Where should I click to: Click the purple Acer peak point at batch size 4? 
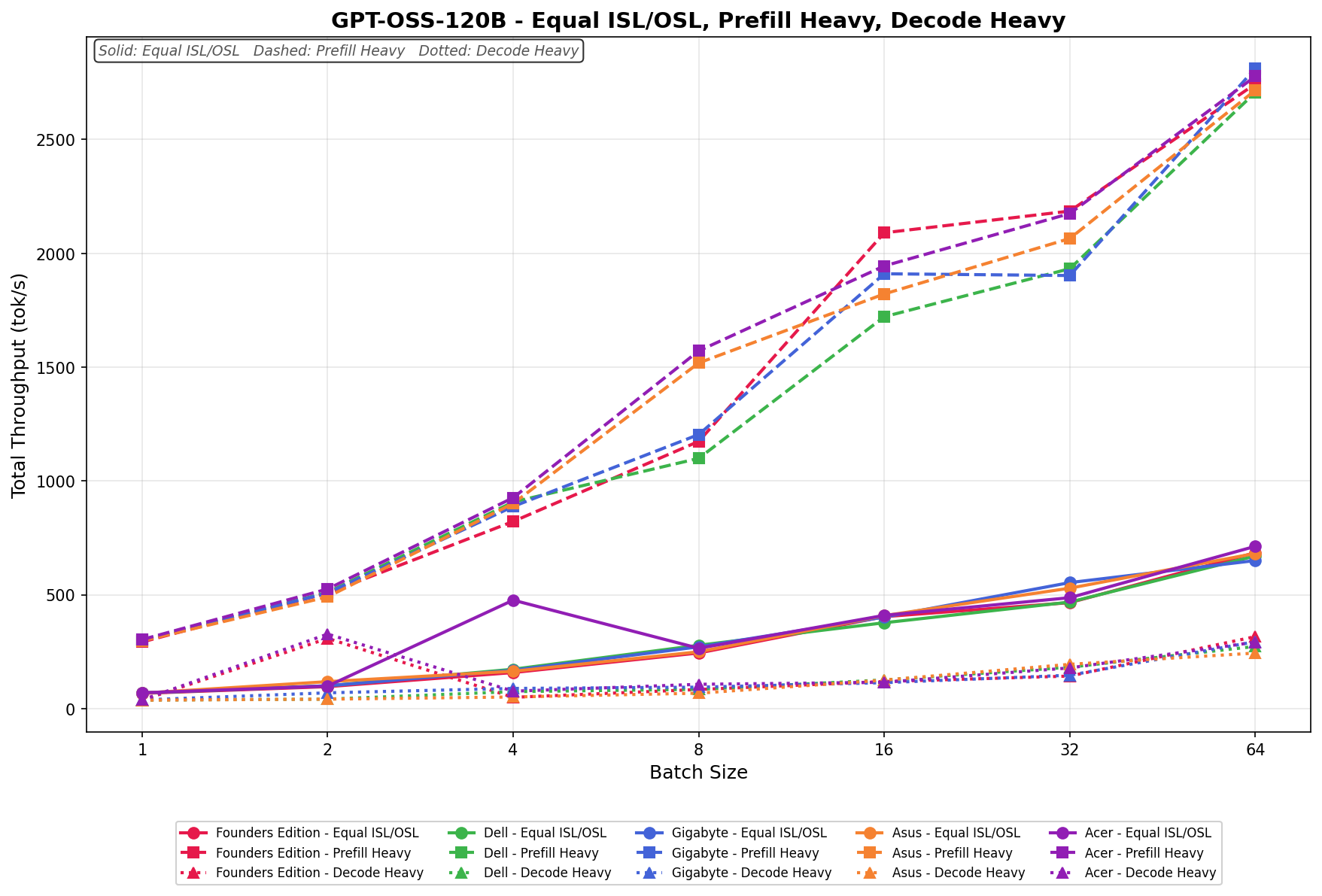point(513,600)
